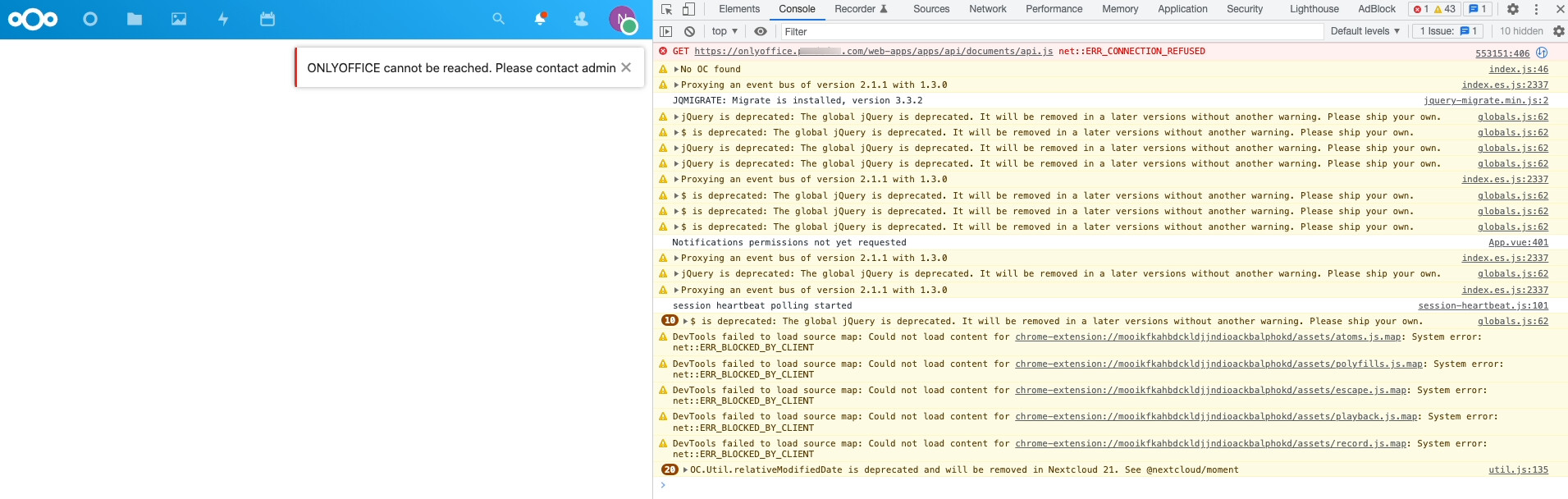The width and height of the screenshot is (1568, 499).
Task: Switch to the Application tab
Action: pyautogui.click(x=1182, y=9)
